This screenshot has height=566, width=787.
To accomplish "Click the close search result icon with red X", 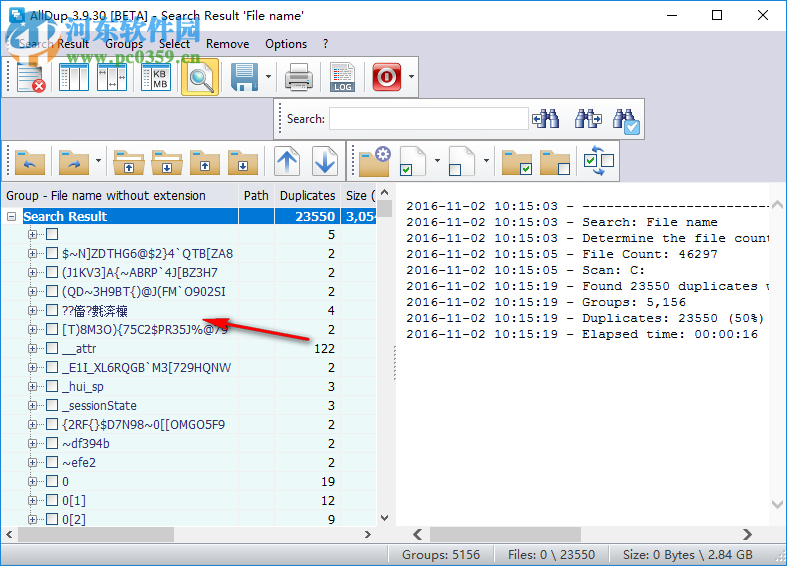I will (31, 77).
